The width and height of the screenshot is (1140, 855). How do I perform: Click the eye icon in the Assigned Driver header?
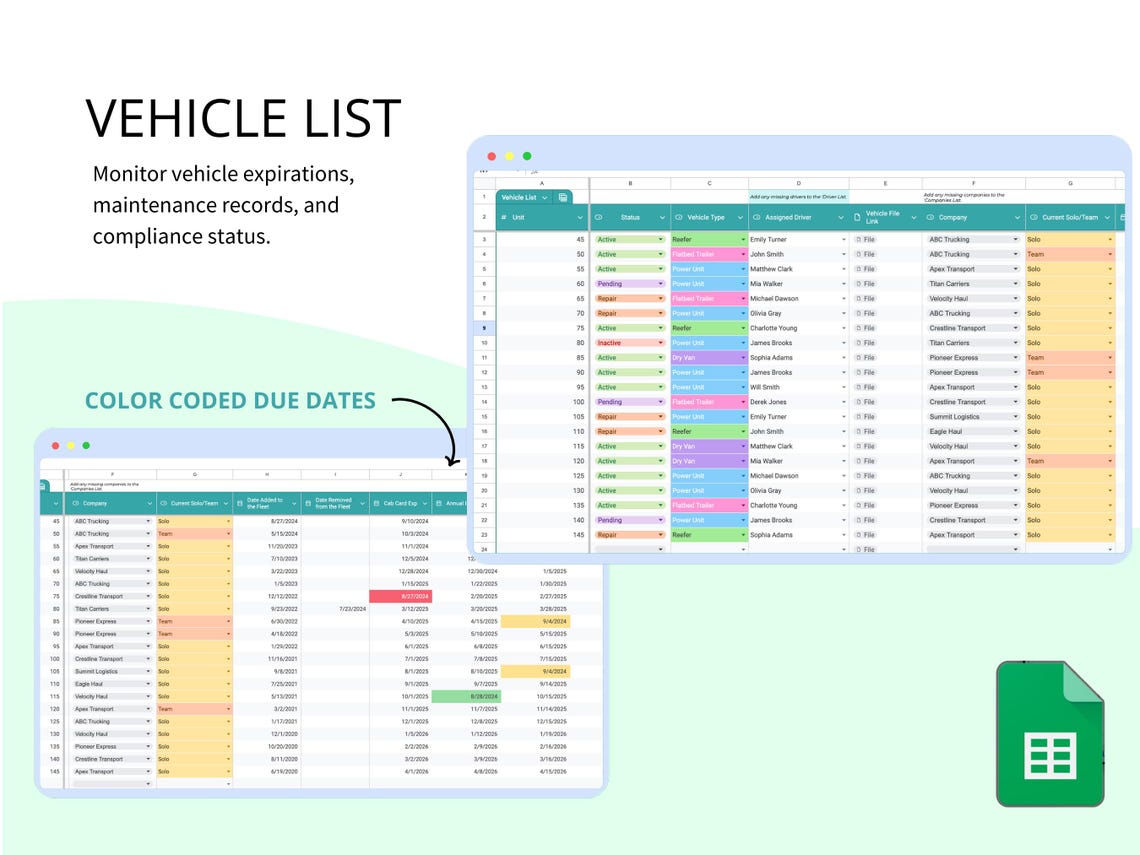click(x=756, y=217)
